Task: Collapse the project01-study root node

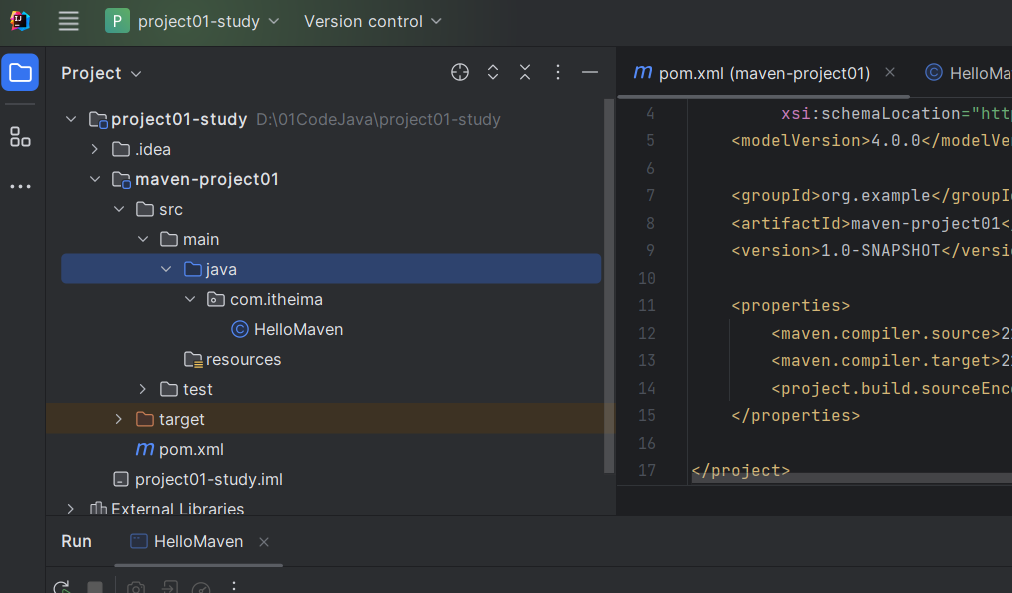Action: [x=71, y=119]
